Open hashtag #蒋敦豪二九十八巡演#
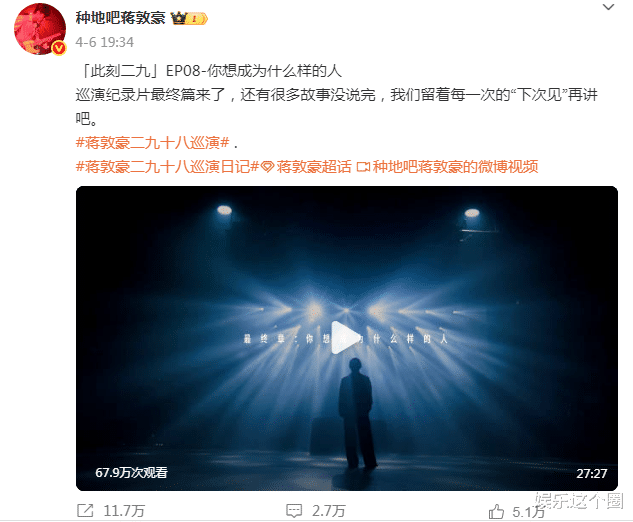 pyautogui.click(x=153, y=143)
